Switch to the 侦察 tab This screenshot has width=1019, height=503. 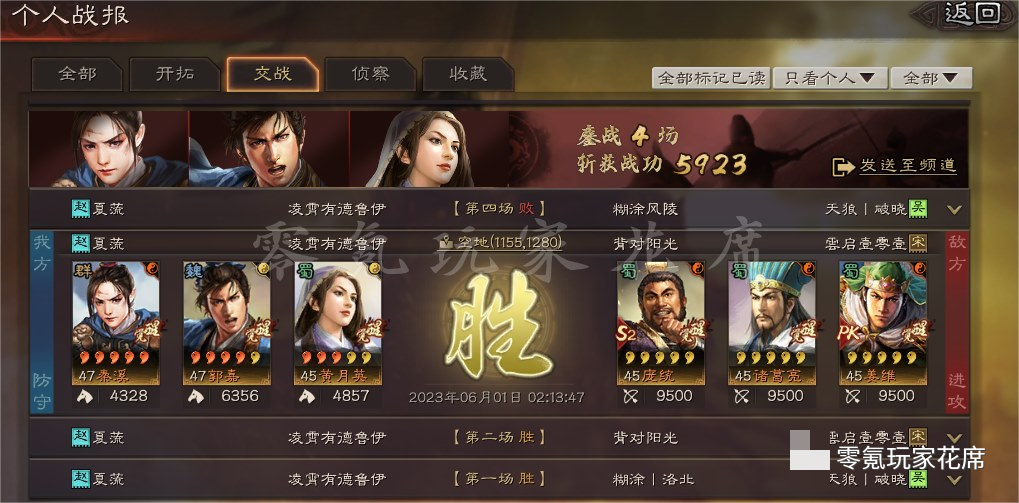point(370,74)
